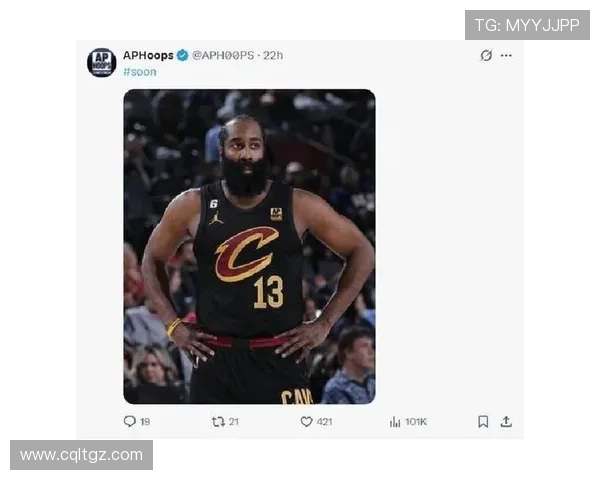Screen dimensions: 600x480
Task: Open the basketball player photo
Action: (x=249, y=247)
